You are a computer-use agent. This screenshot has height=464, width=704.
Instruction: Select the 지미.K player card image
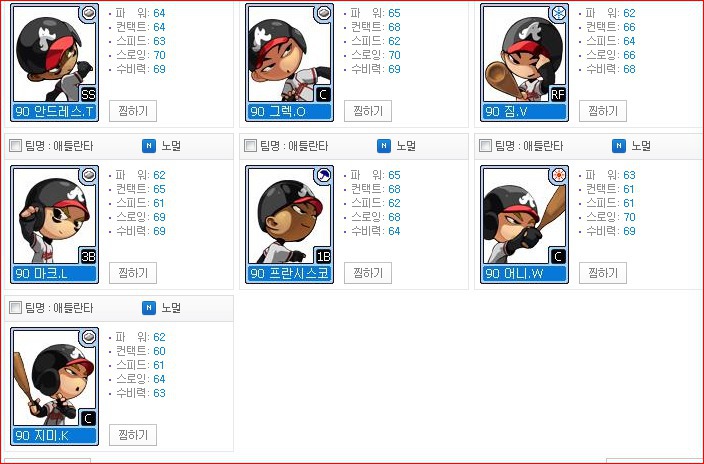pos(54,386)
